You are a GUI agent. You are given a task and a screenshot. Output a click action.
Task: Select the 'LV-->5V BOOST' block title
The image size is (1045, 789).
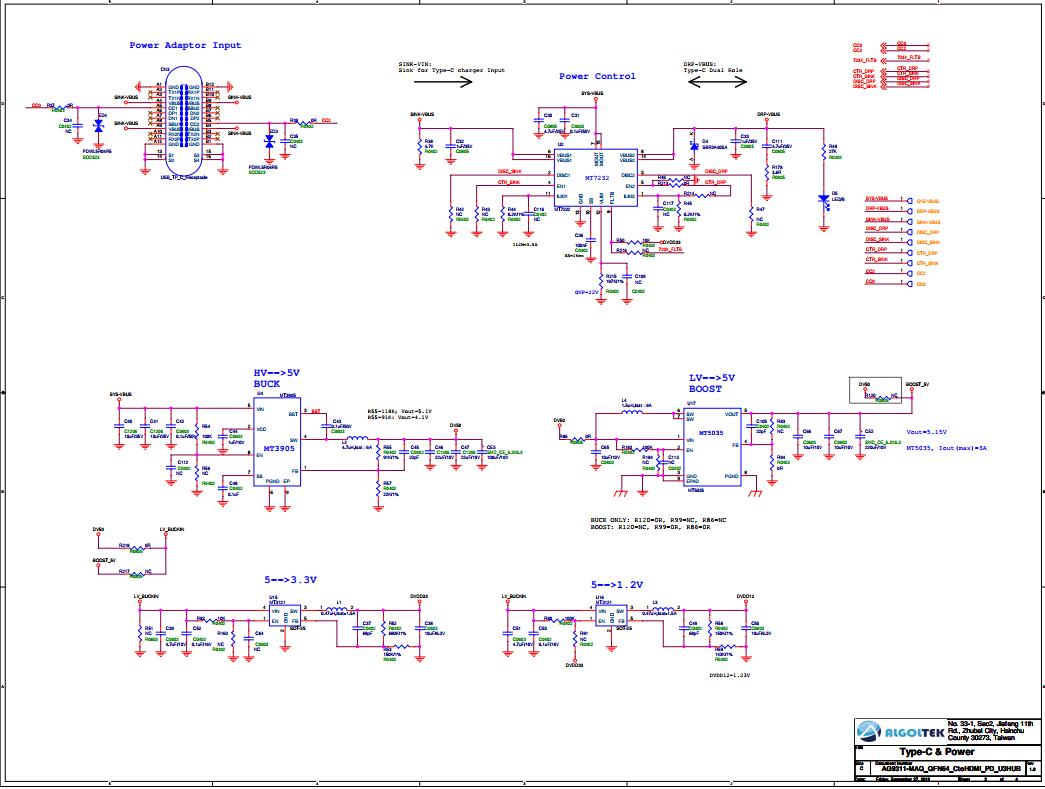(x=712, y=383)
